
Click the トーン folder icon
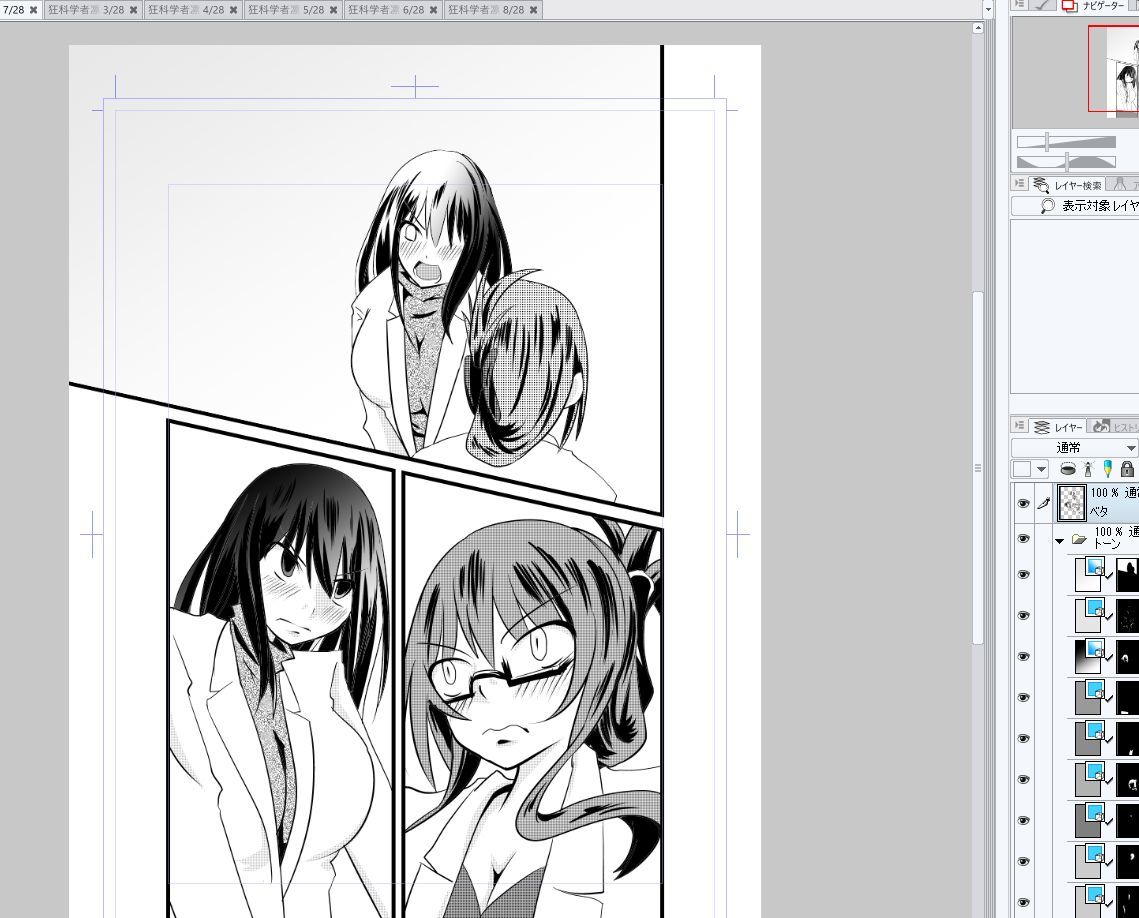pyautogui.click(x=1079, y=540)
